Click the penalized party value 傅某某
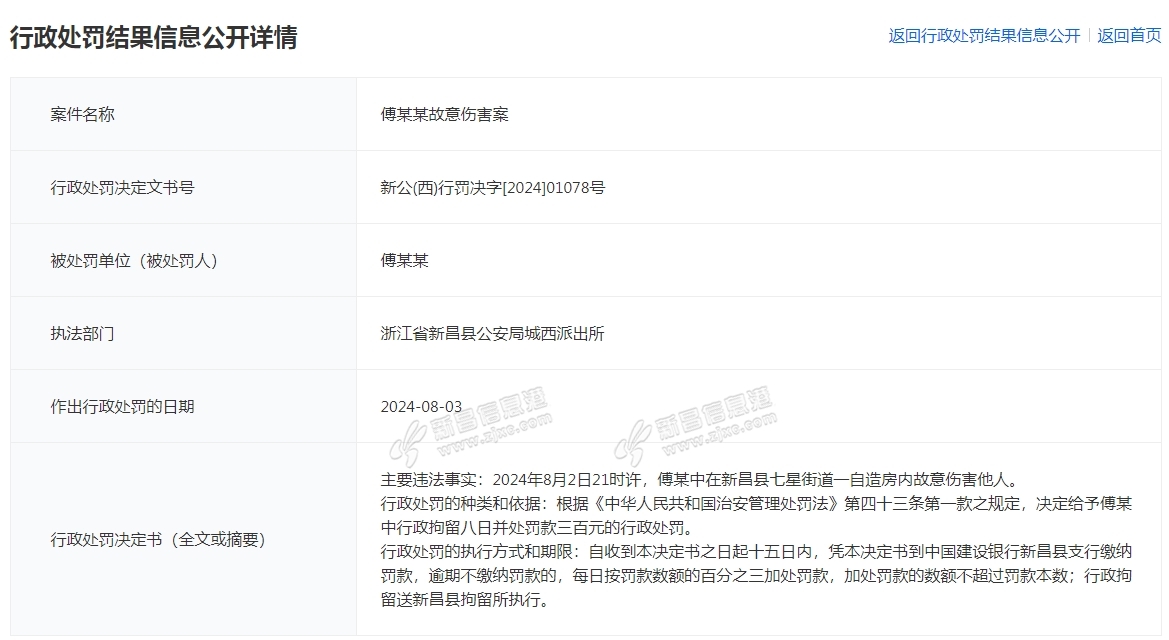 pyautogui.click(x=405, y=260)
